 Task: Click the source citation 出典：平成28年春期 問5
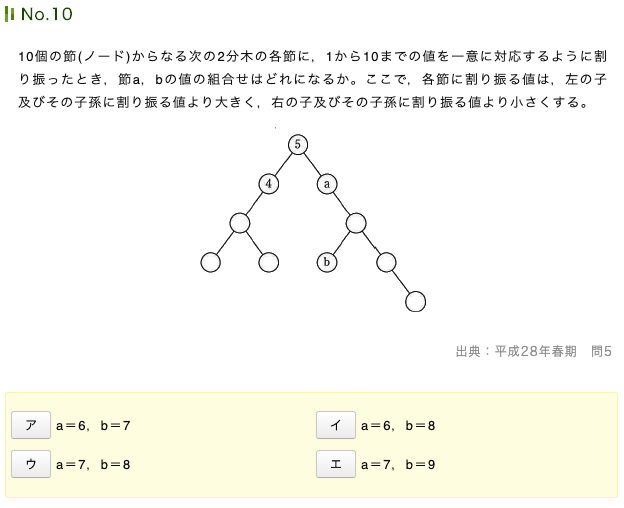click(532, 351)
